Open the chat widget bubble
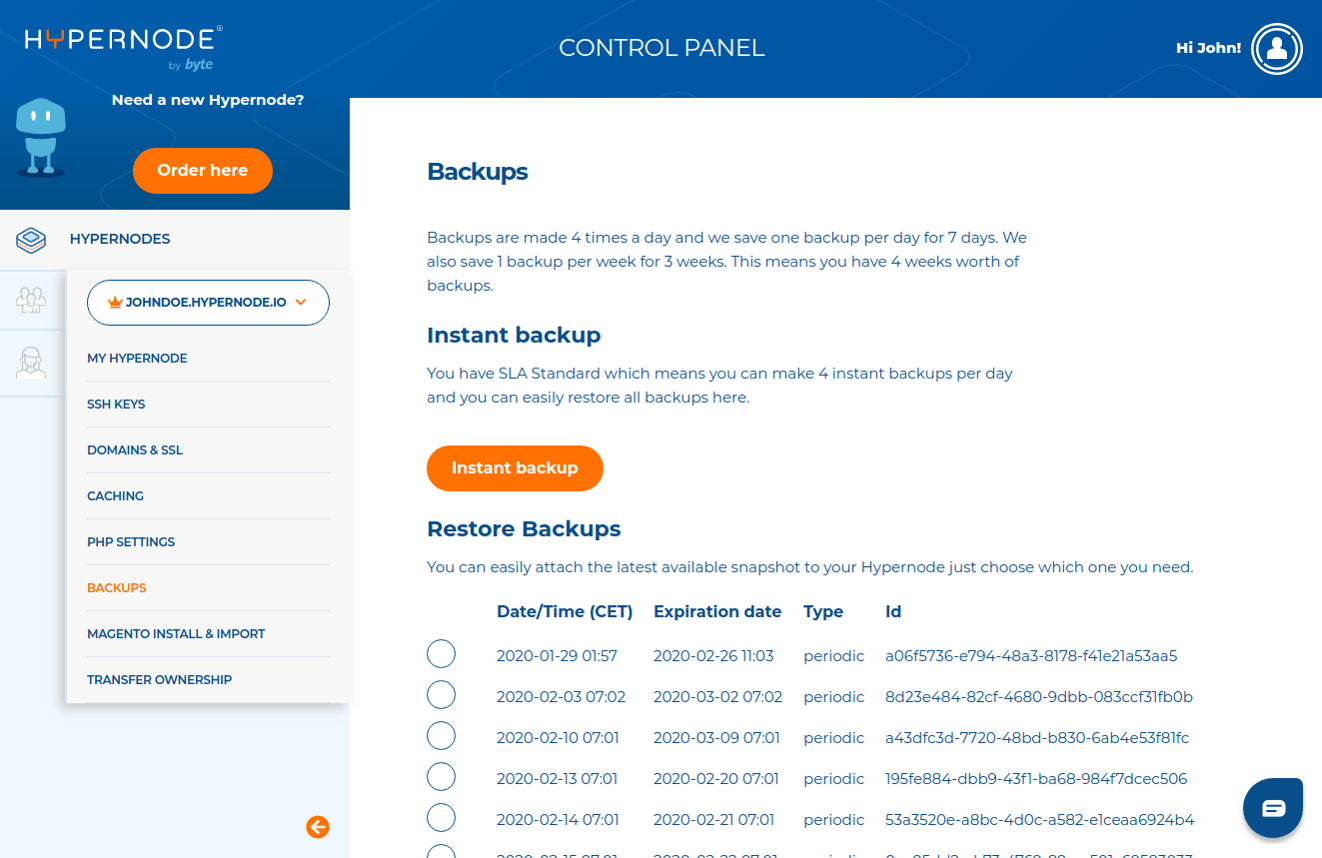 1273,807
